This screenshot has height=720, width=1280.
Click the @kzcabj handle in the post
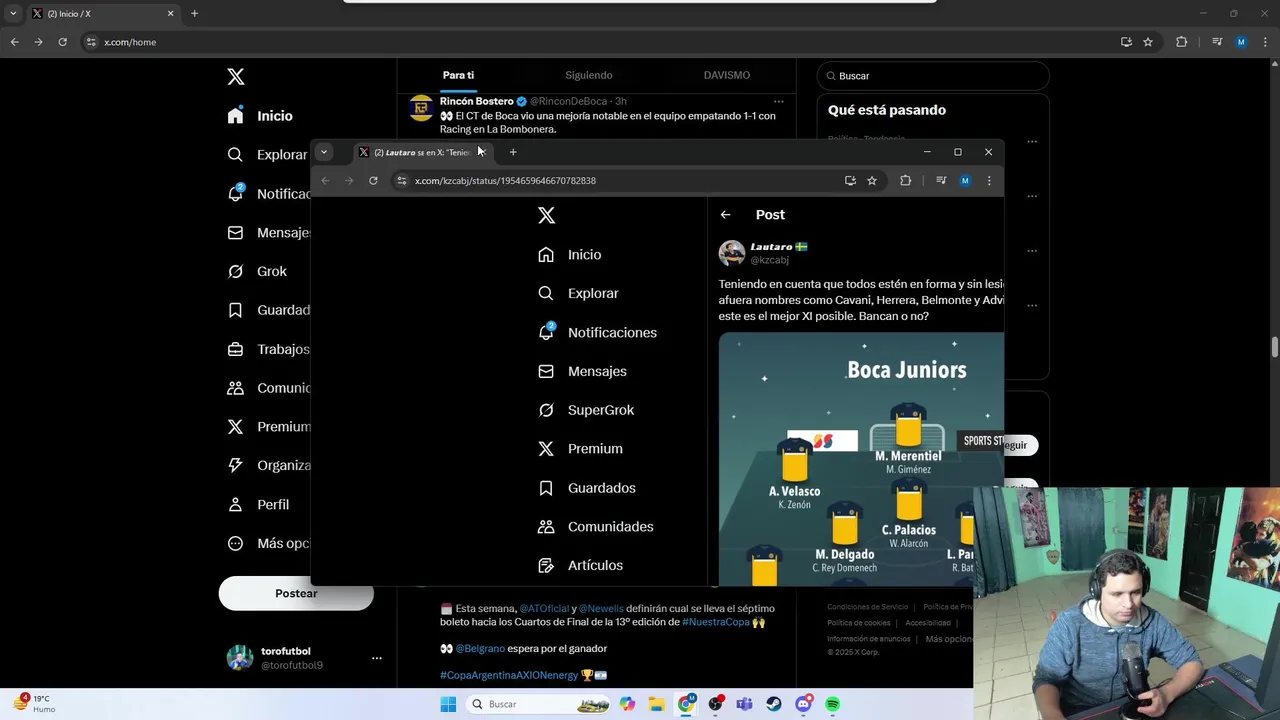(x=770, y=260)
